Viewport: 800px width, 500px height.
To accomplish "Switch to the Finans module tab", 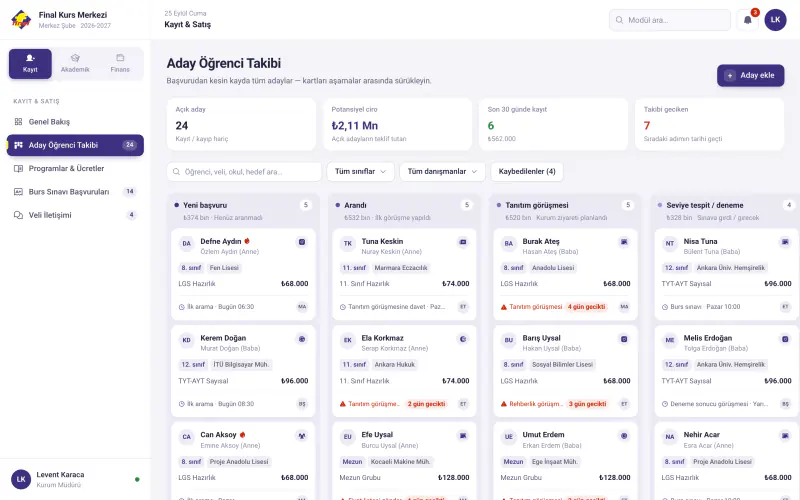I will [x=120, y=64].
